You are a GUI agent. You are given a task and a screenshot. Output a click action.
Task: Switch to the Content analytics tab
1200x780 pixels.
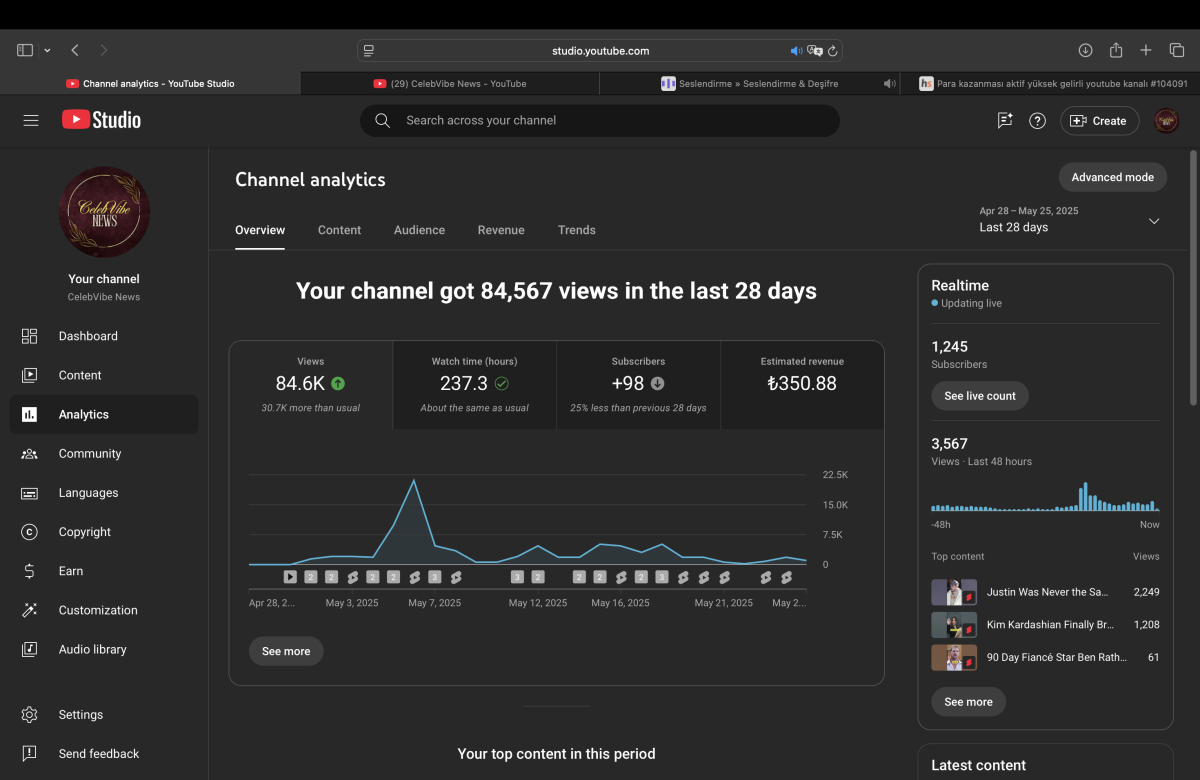tap(339, 230)
